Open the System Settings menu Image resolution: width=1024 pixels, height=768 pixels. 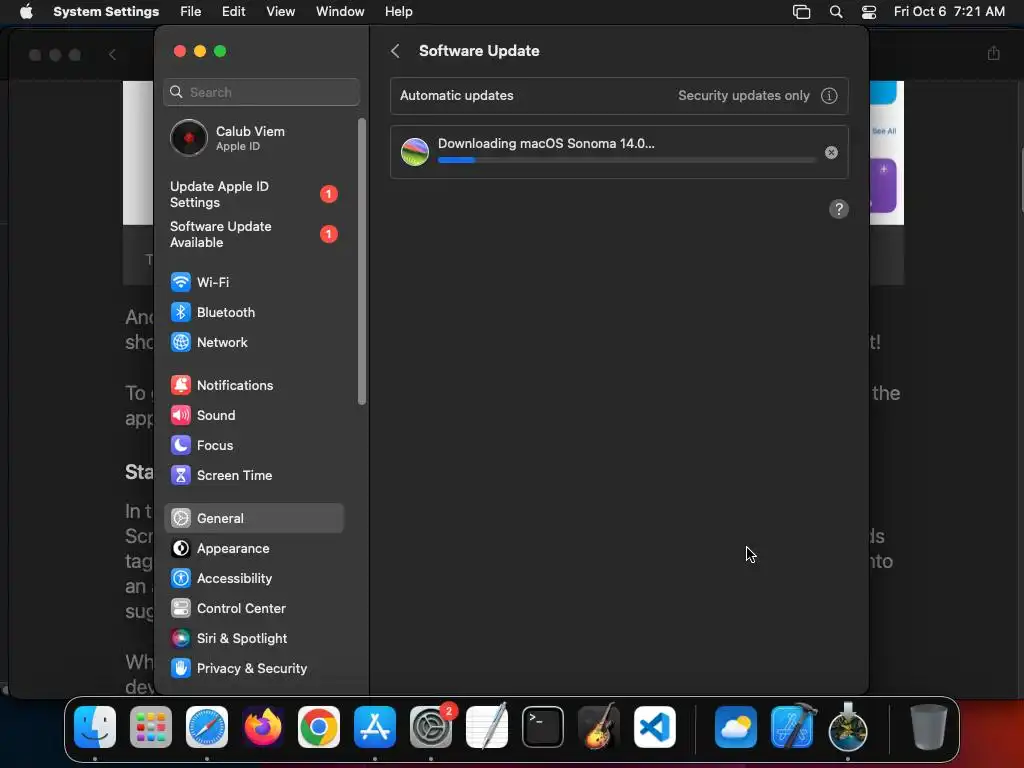click(x=106, y=12)
